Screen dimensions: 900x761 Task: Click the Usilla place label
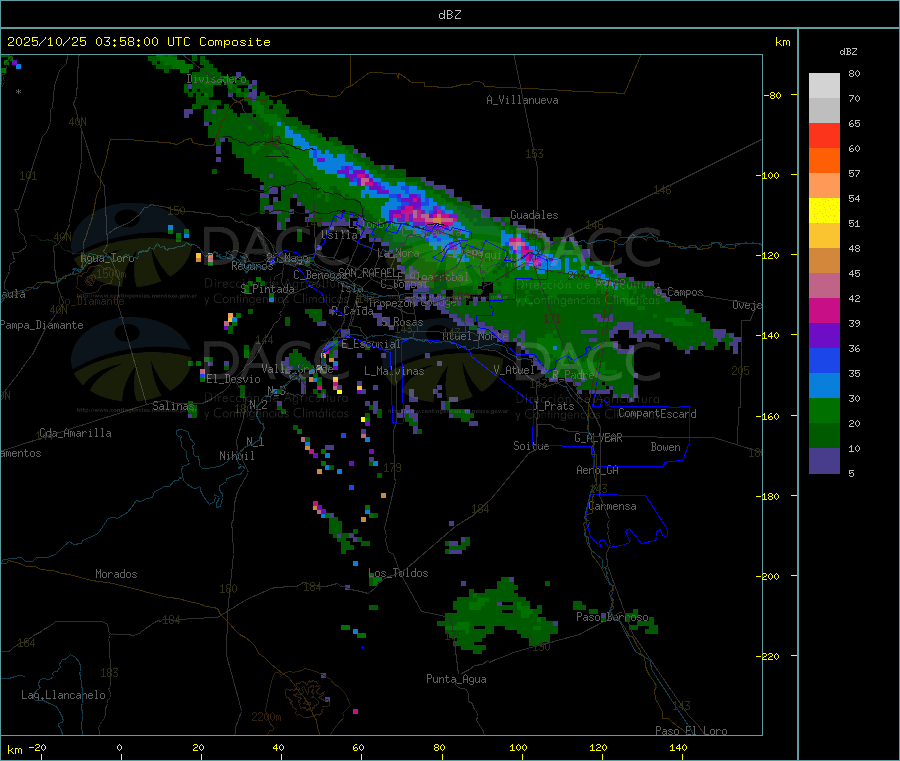pyautogui.click(x=339, y=235)
